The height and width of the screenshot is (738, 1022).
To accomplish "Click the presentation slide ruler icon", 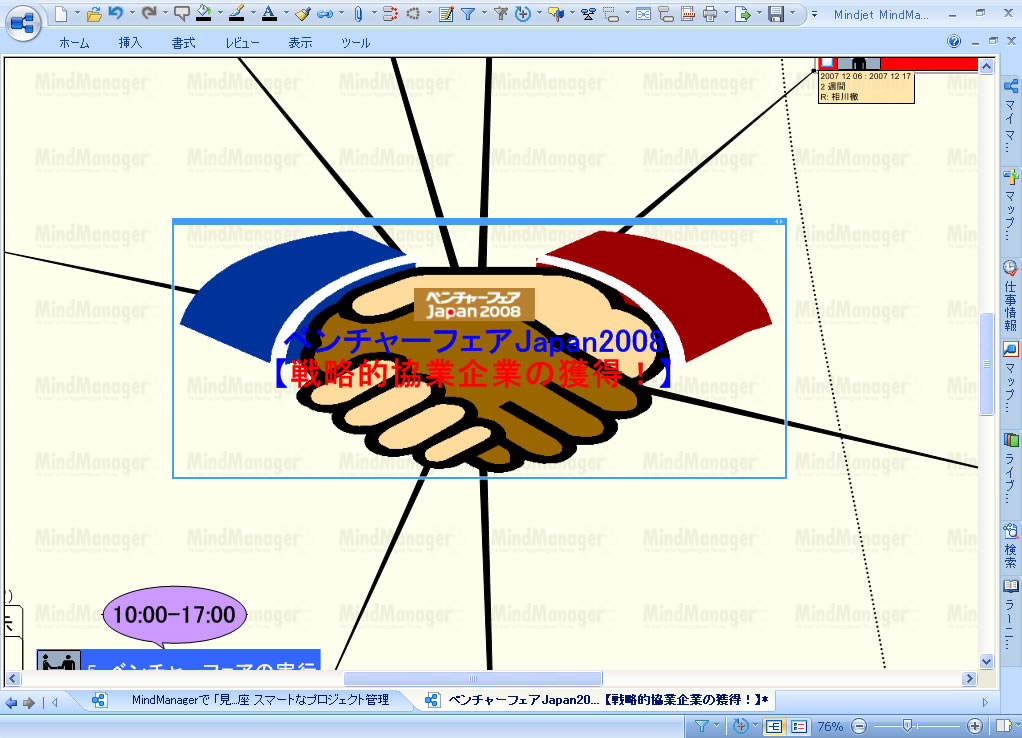I will coord(688,13).
